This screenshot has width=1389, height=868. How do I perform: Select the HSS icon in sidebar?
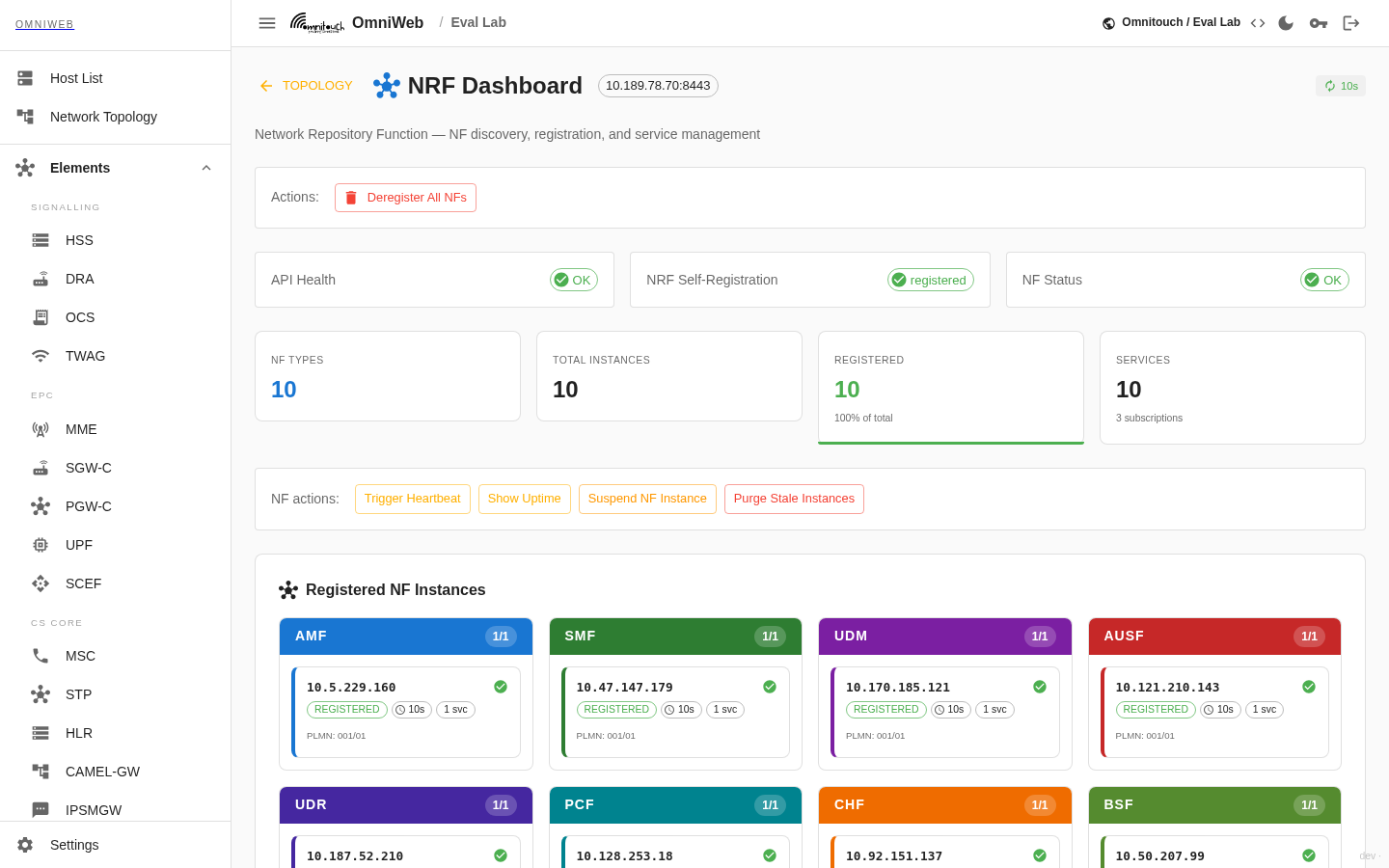[41, 240]
